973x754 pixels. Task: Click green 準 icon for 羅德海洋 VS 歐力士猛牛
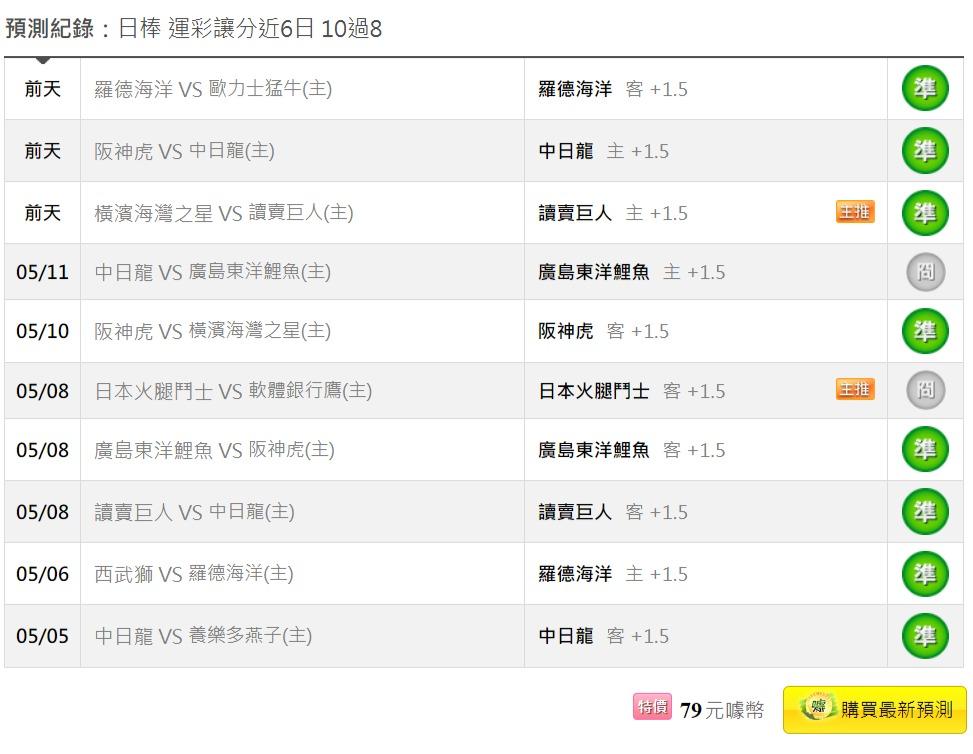tap(925, 89)
